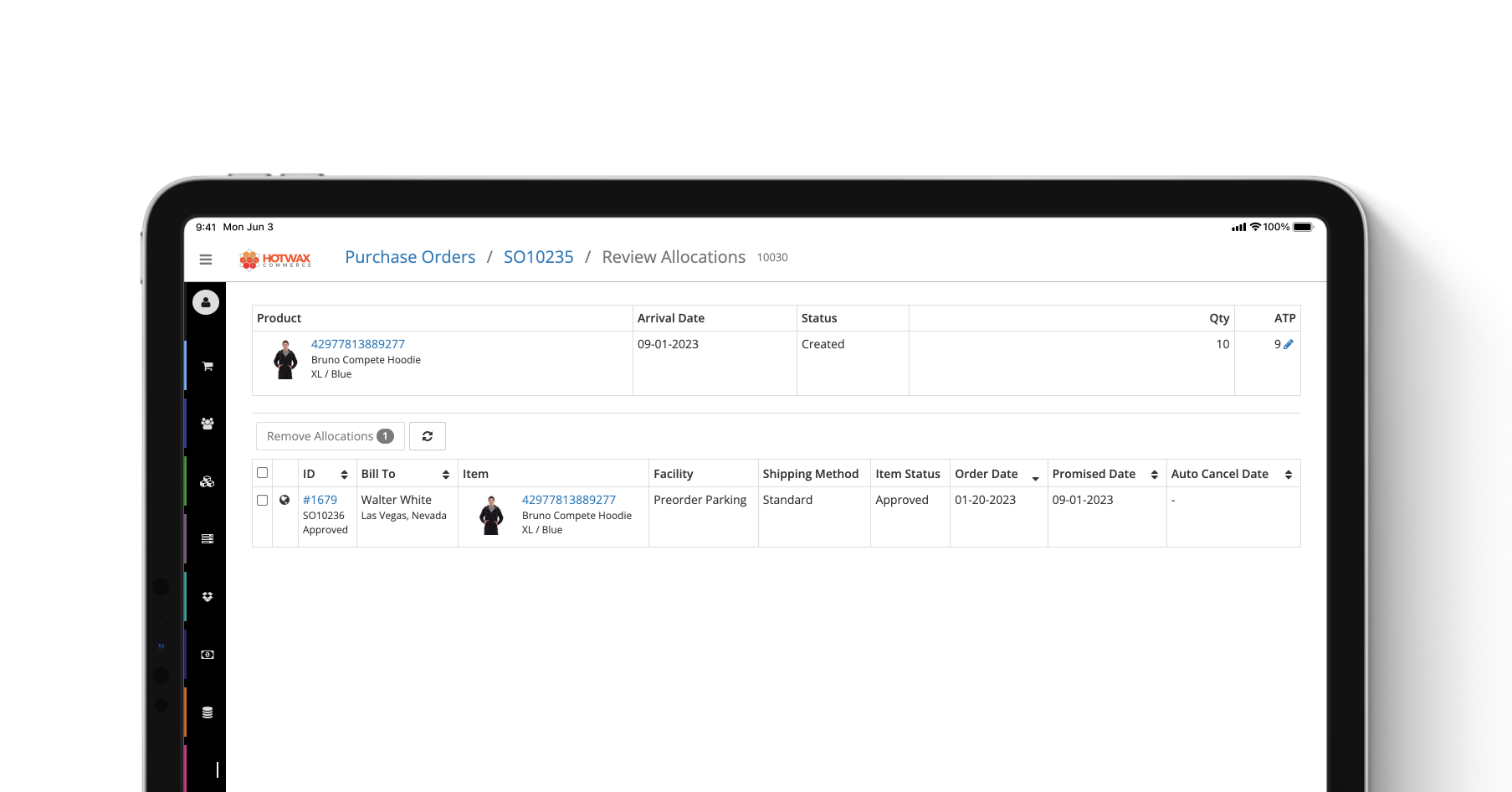Open the SO10235 breadcrumb link
1512x792 pixels.
point(538,257)
